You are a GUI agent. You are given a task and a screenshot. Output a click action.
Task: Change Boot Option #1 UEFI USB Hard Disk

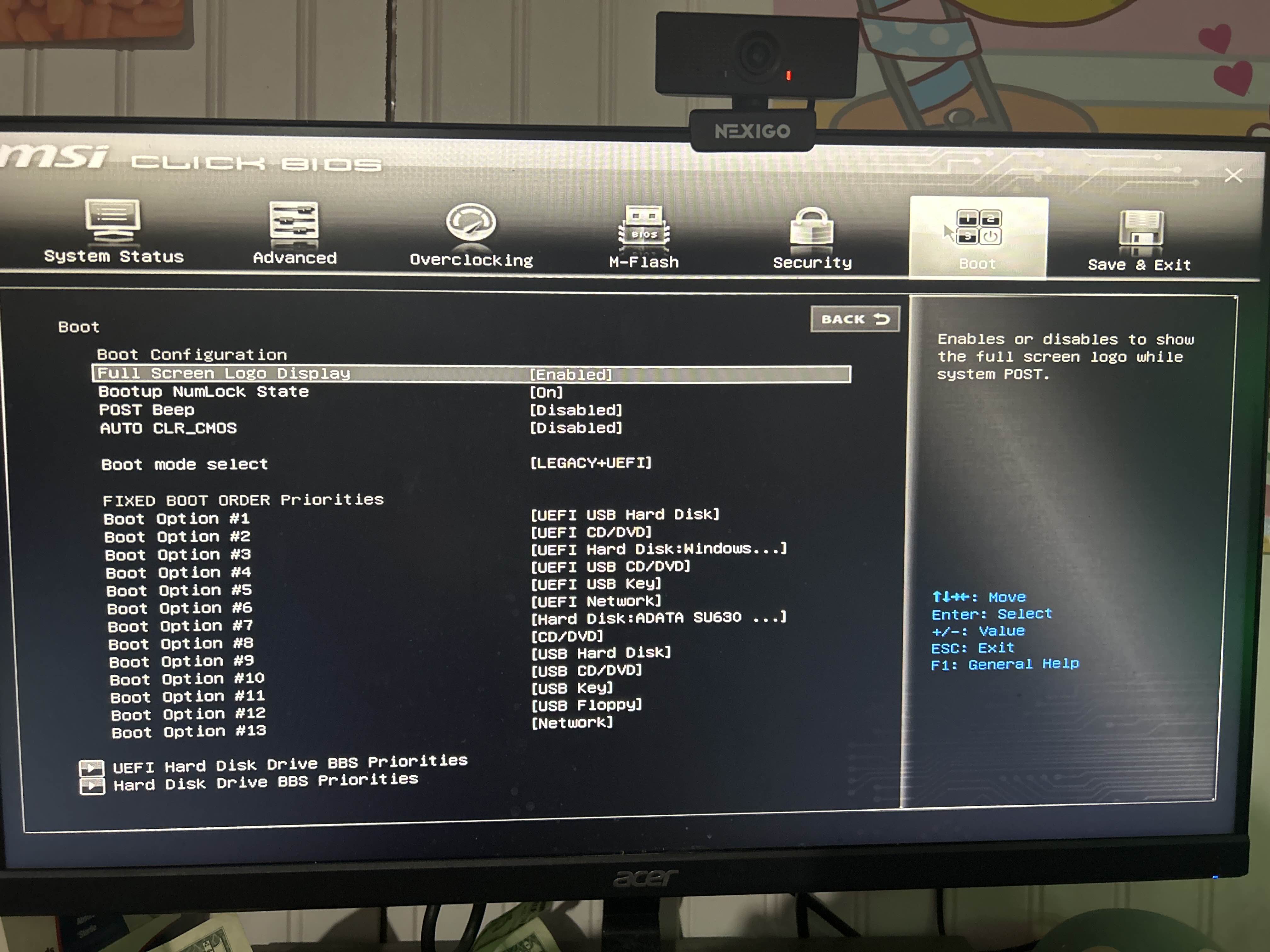pyautogui.click(x=625, y=515)
